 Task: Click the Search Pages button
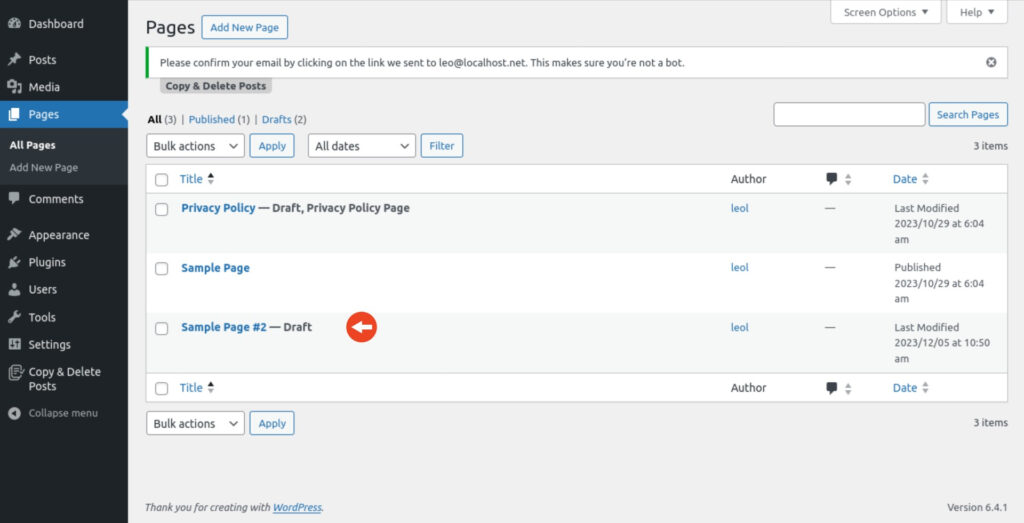pyautogui.click(x=968, y=114)
